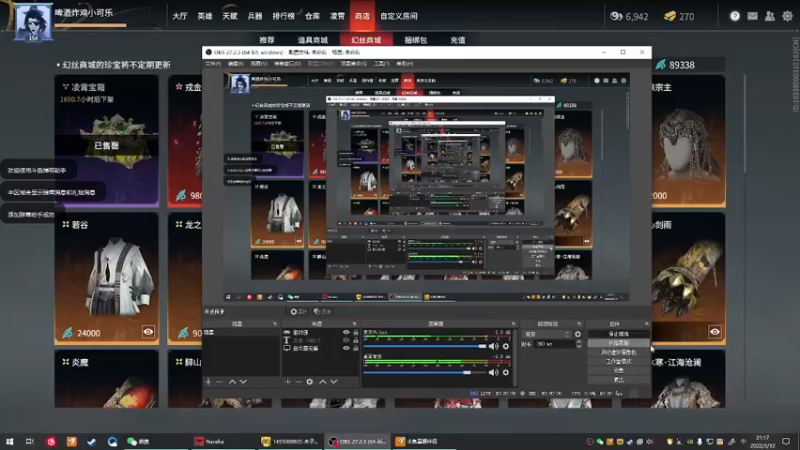Move the selected source down
The width and height of the screenshot is (800, 450).
pos(334,382)
